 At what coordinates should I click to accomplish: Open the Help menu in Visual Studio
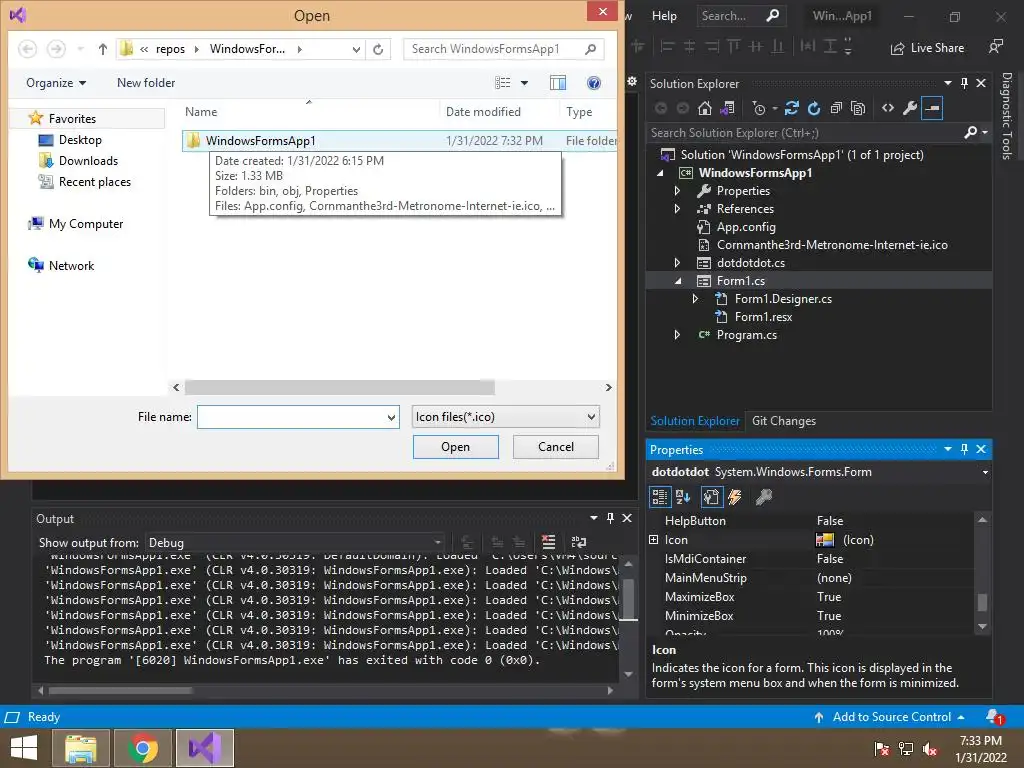[x=664, y=16]
